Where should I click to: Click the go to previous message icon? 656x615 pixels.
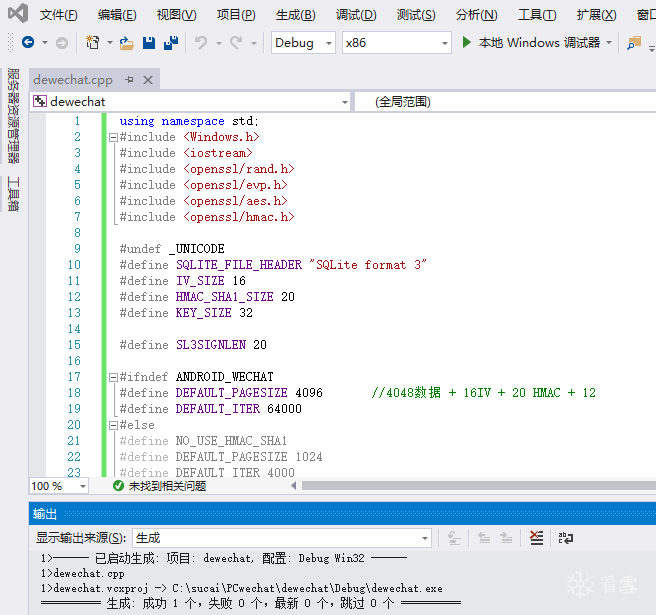click(484, 538)
